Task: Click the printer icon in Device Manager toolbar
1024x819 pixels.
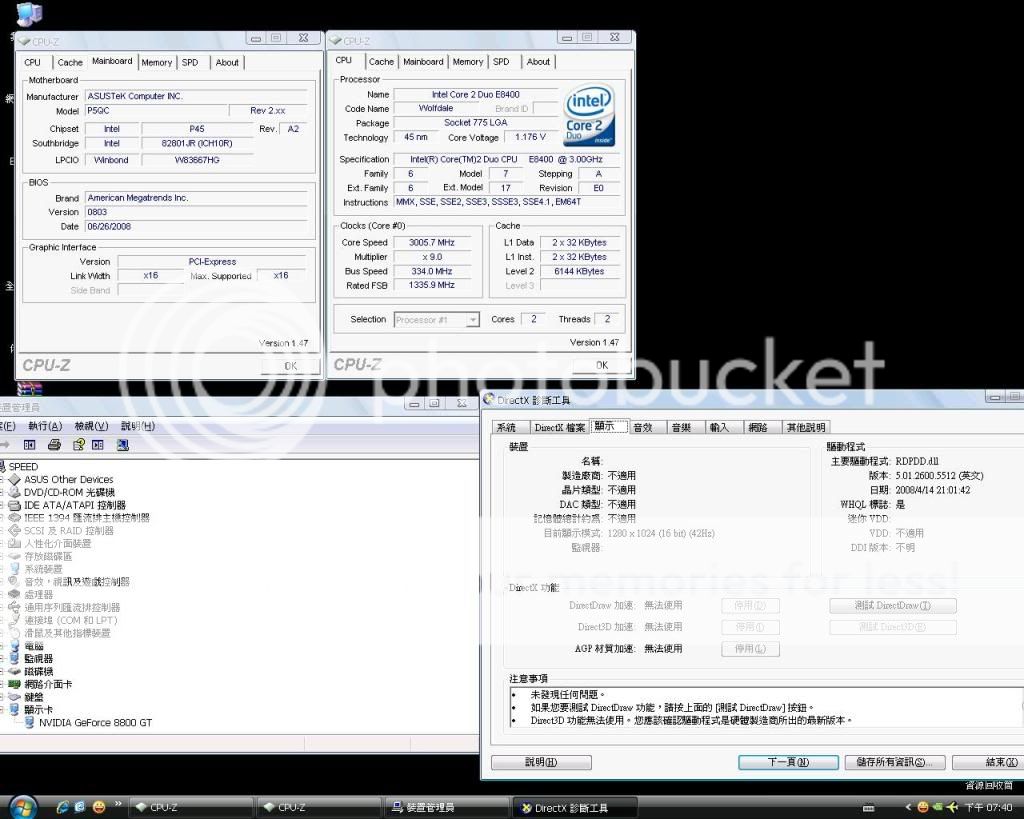Action: 54,445
